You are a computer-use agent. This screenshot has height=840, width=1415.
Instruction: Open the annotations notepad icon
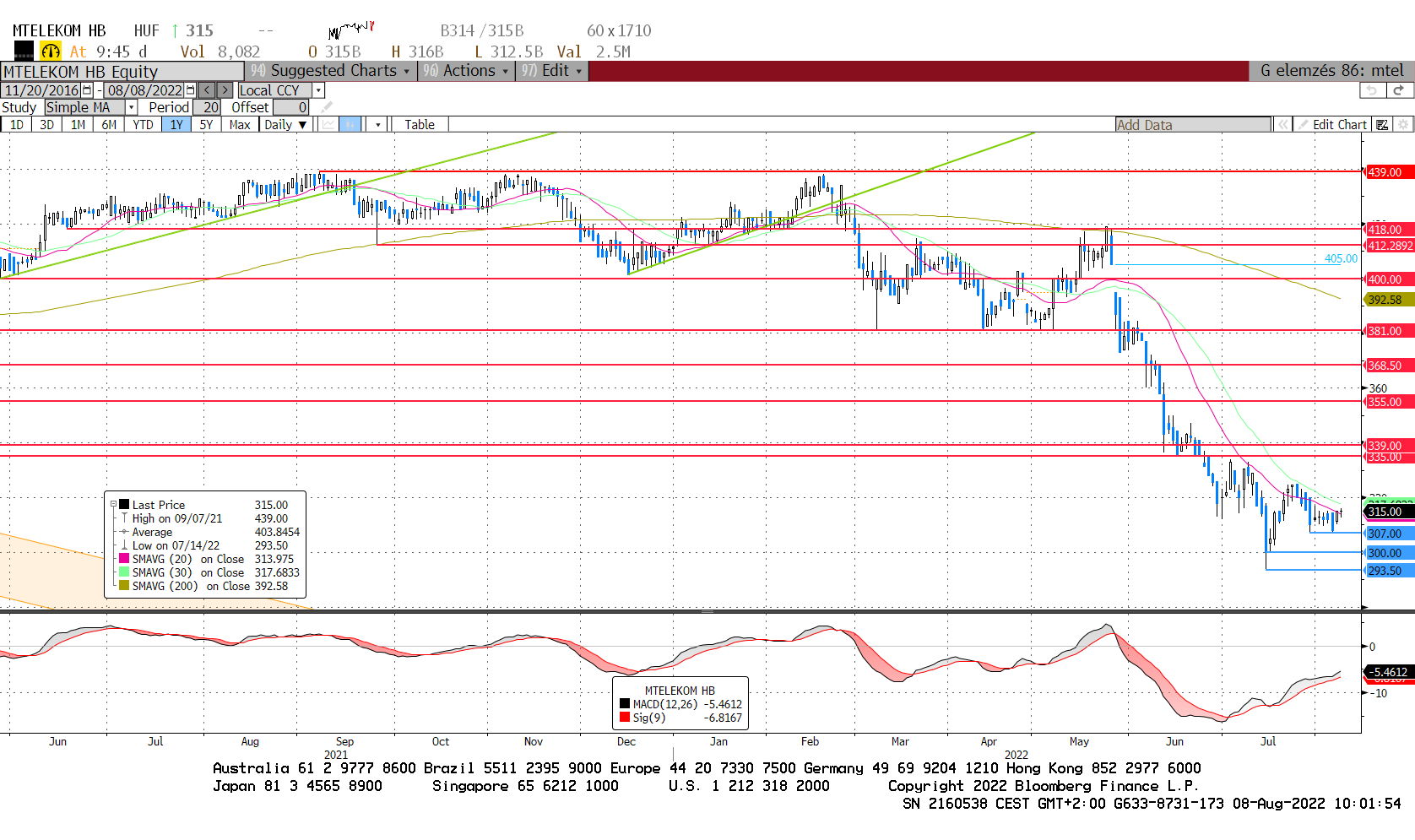(1382, 125)
